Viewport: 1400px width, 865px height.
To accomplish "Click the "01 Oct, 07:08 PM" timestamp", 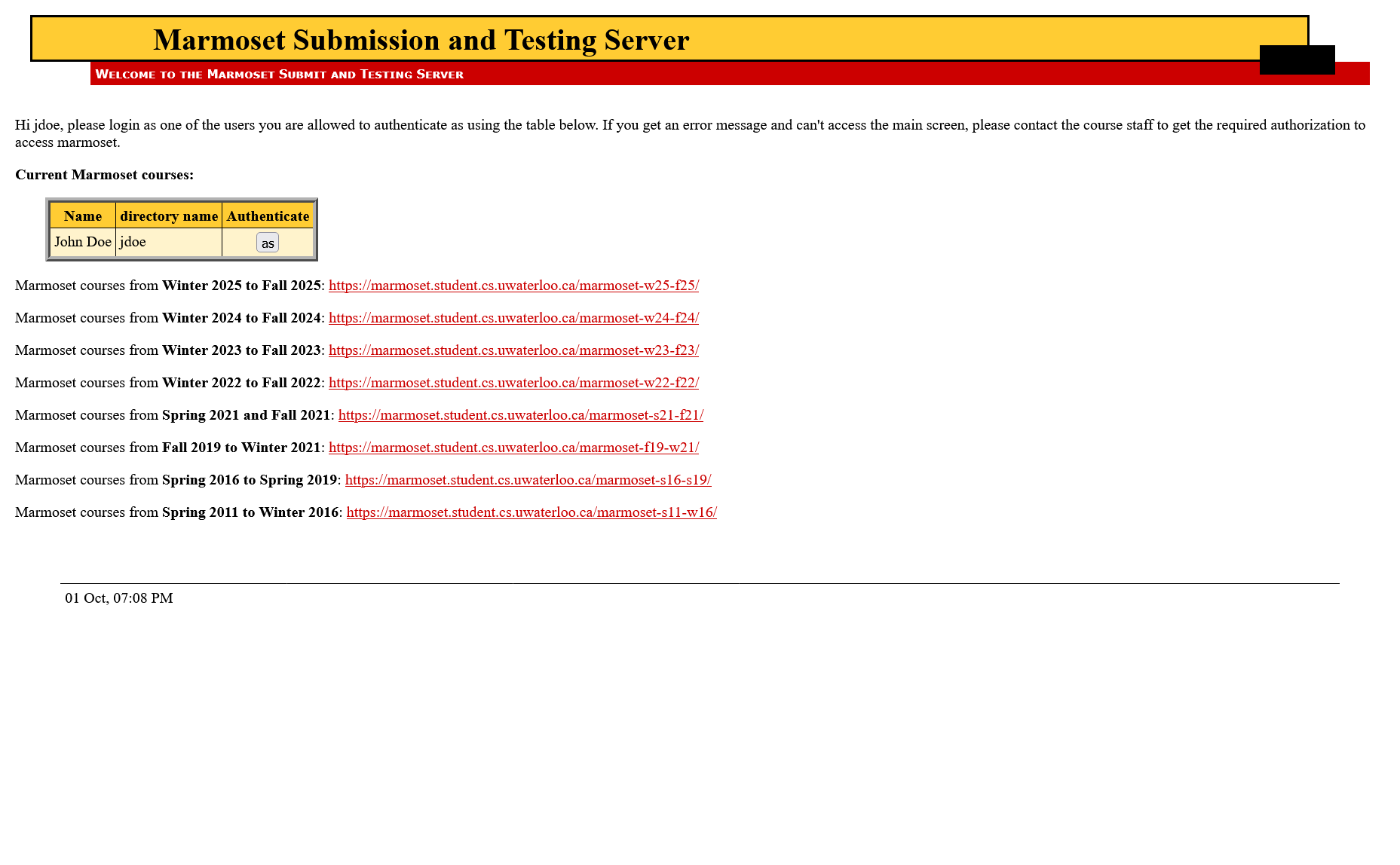I will click(119, 598).
